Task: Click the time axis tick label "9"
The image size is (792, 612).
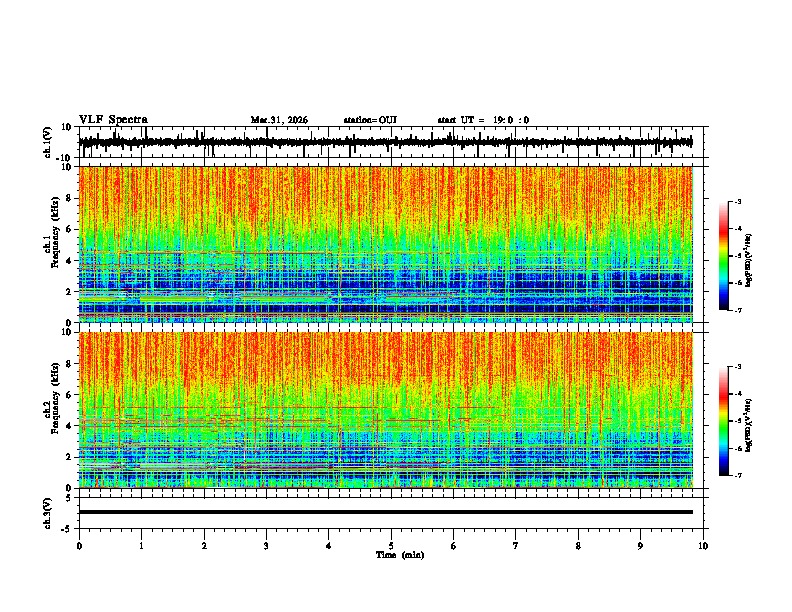Action: [640, 546]
